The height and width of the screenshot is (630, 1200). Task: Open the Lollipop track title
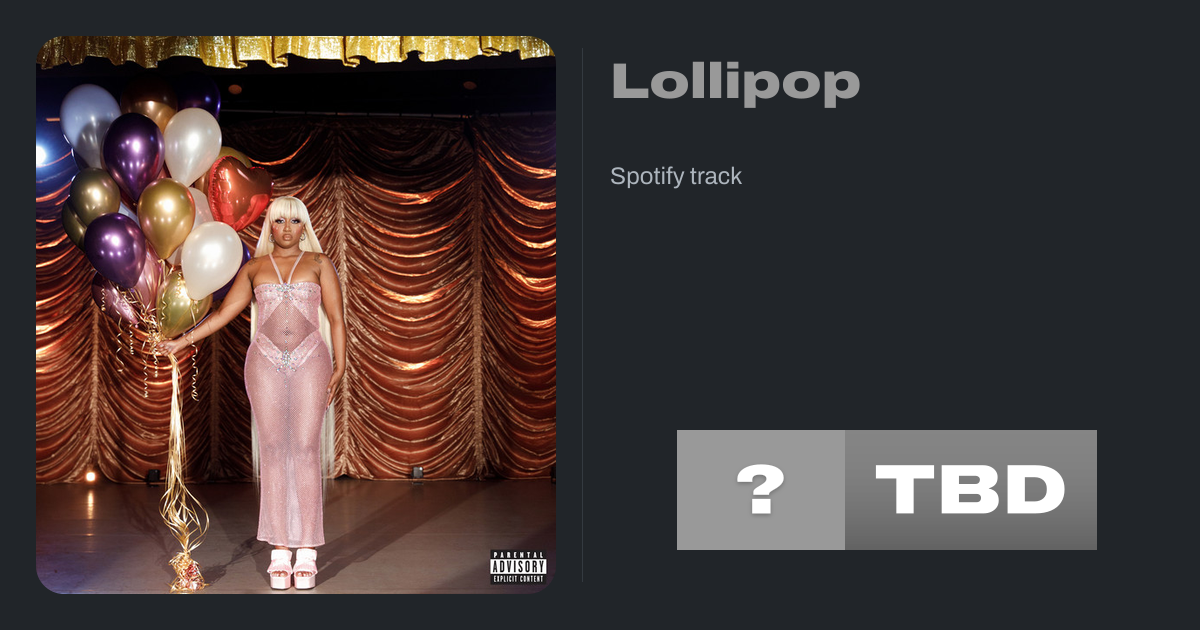(x=735, y=83)
